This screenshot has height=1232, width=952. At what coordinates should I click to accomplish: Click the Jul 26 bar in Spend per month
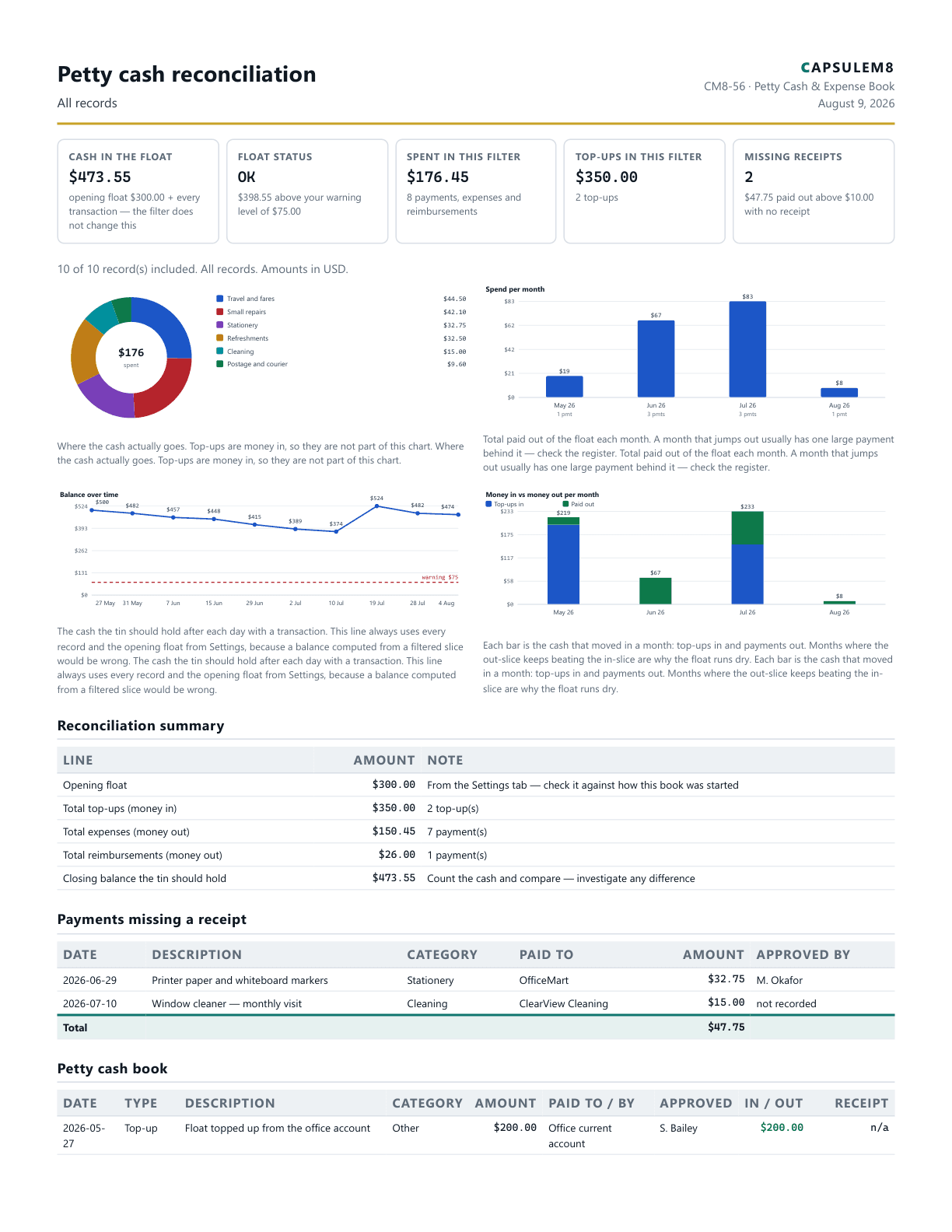click(x=747, y=349)
